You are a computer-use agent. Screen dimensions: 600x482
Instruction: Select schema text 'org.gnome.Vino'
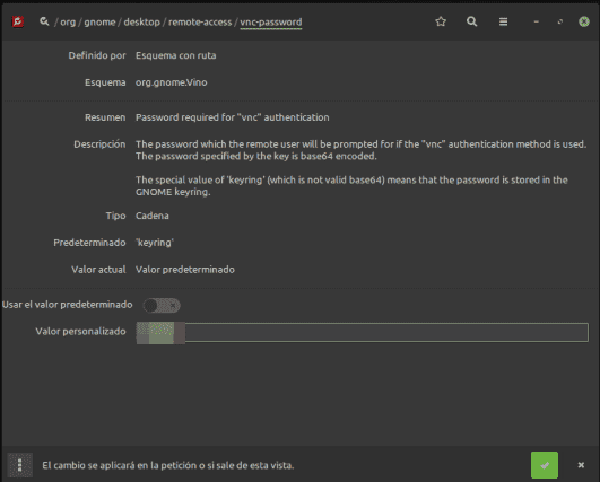pos(171,83)
